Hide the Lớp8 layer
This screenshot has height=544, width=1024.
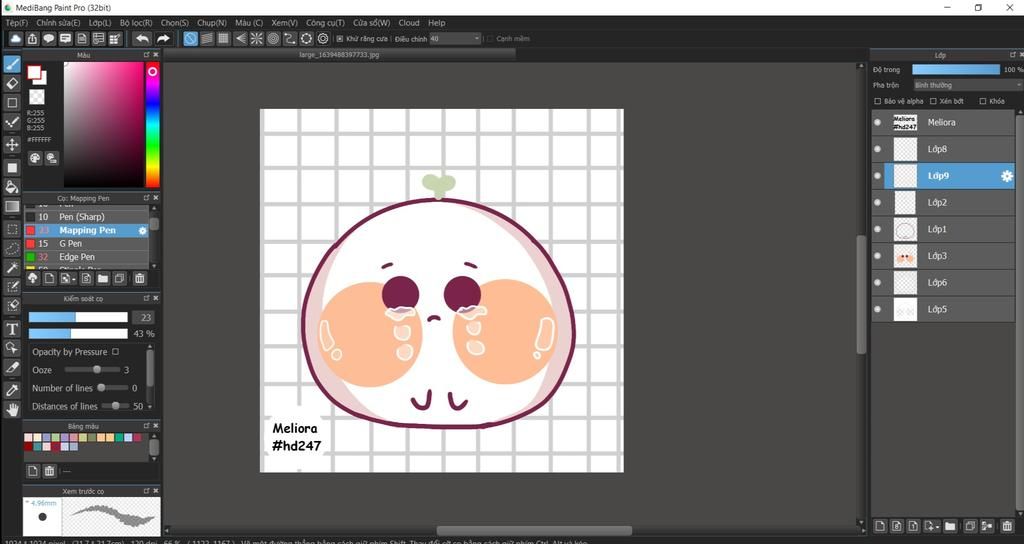pyautogui.click(x=877, y=149)
